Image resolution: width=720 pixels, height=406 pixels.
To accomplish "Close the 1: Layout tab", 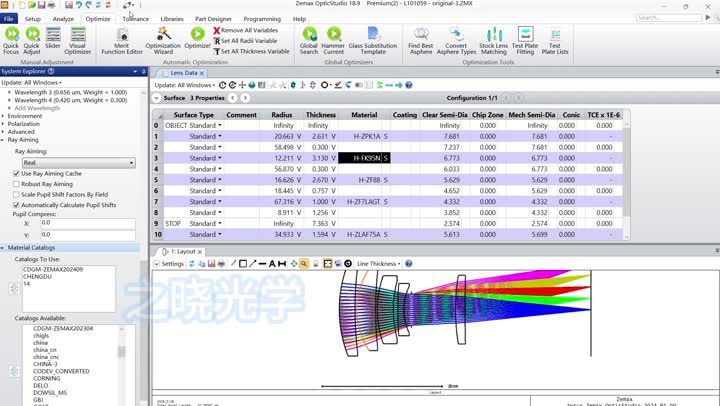I will pyautogui.click(x=200, y=252).
